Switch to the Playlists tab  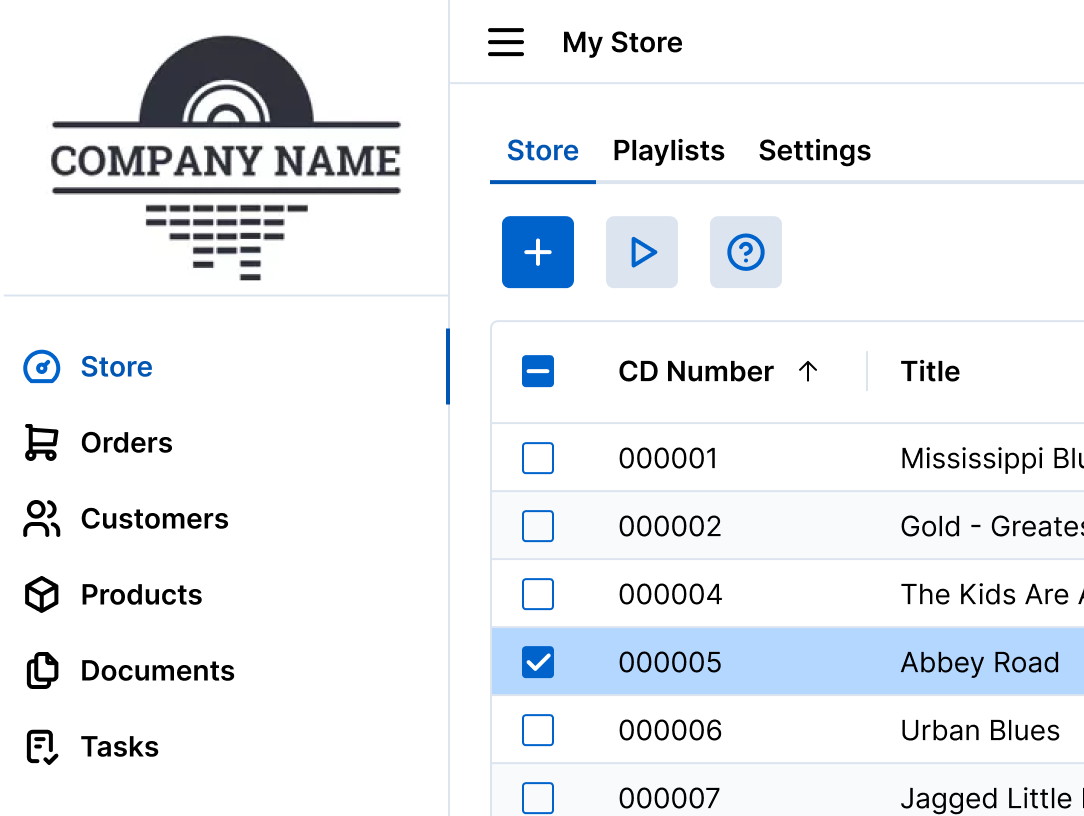tap(668, 151)
